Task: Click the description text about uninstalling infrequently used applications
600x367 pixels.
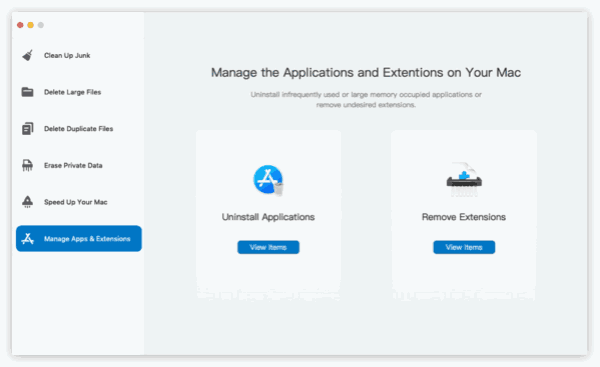Action: (366, 99)
